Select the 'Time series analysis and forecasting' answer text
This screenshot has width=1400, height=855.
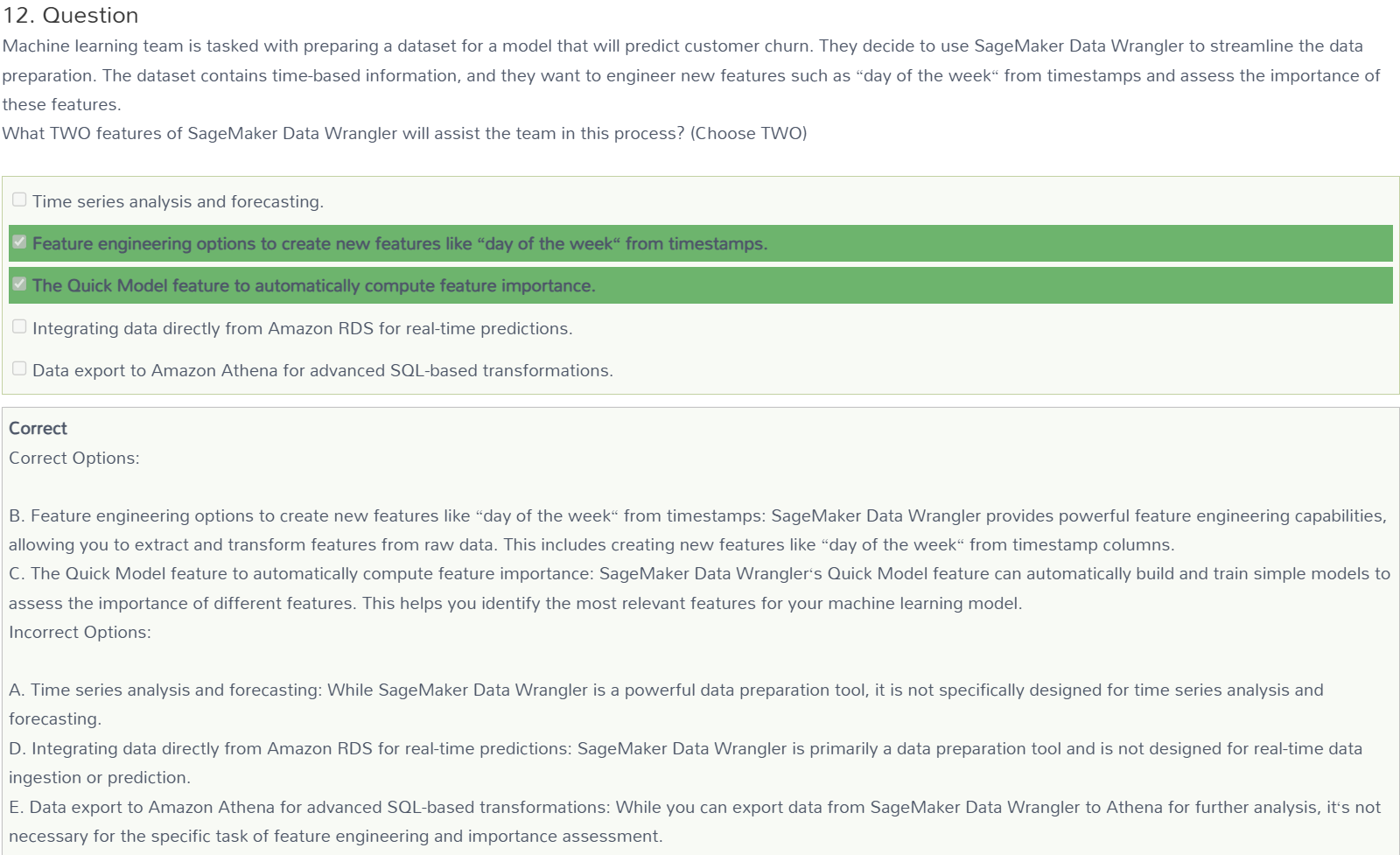pyautogui.click(x=178, y=201)
